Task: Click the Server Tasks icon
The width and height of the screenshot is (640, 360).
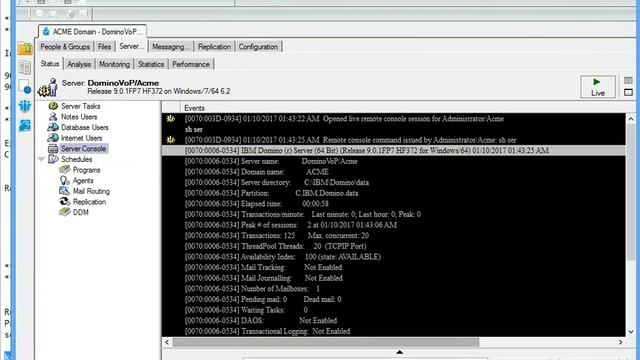Action: [x=53, y=106]
